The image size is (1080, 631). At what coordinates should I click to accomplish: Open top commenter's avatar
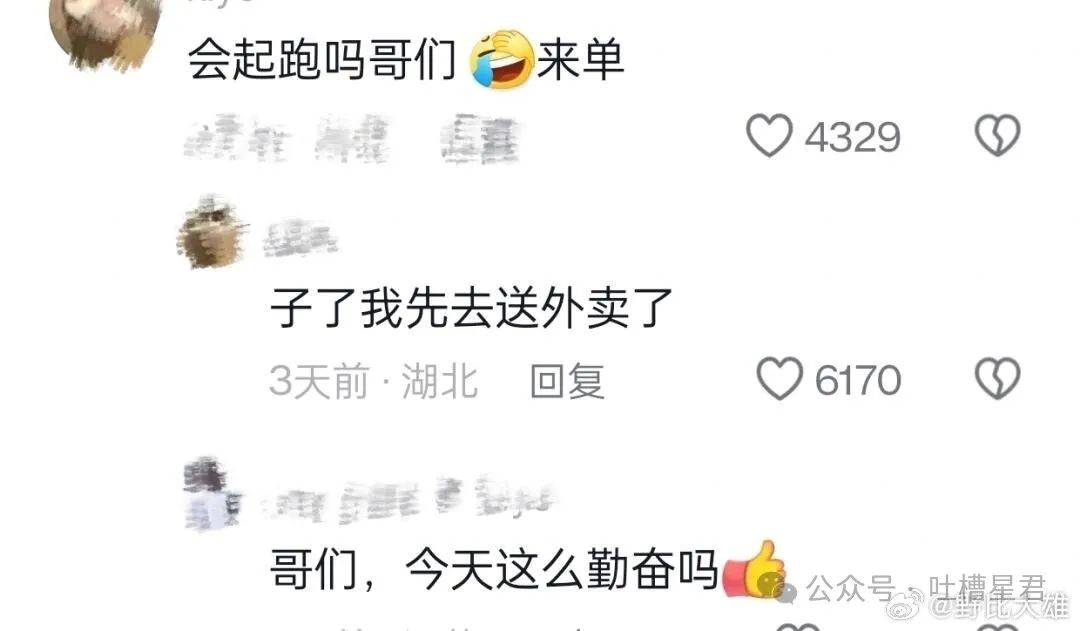click(x=105, y=31)
